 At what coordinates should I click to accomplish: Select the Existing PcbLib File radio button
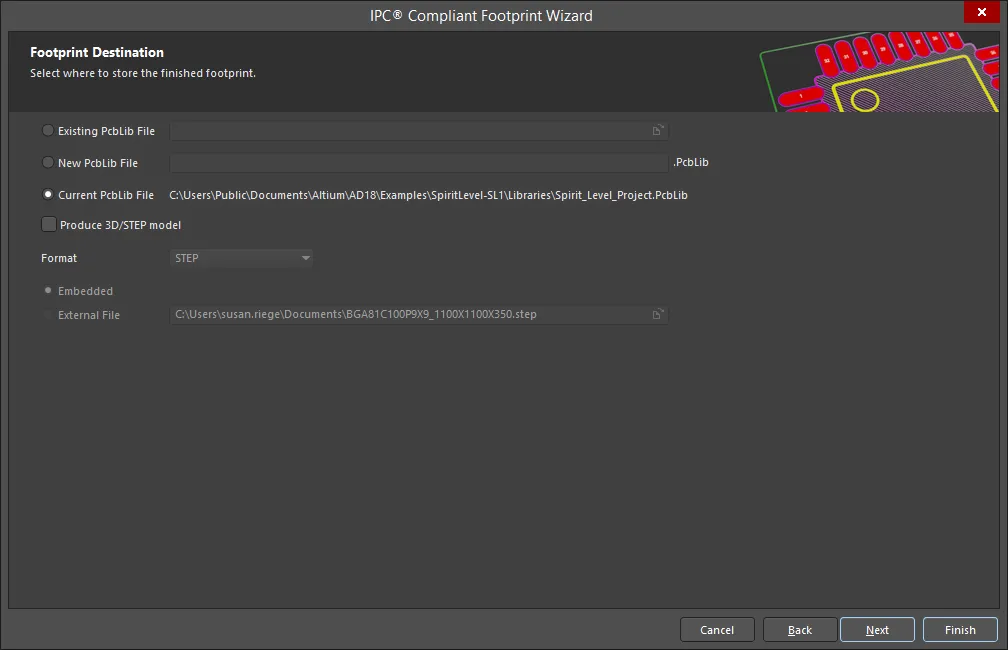pos(48,131)
